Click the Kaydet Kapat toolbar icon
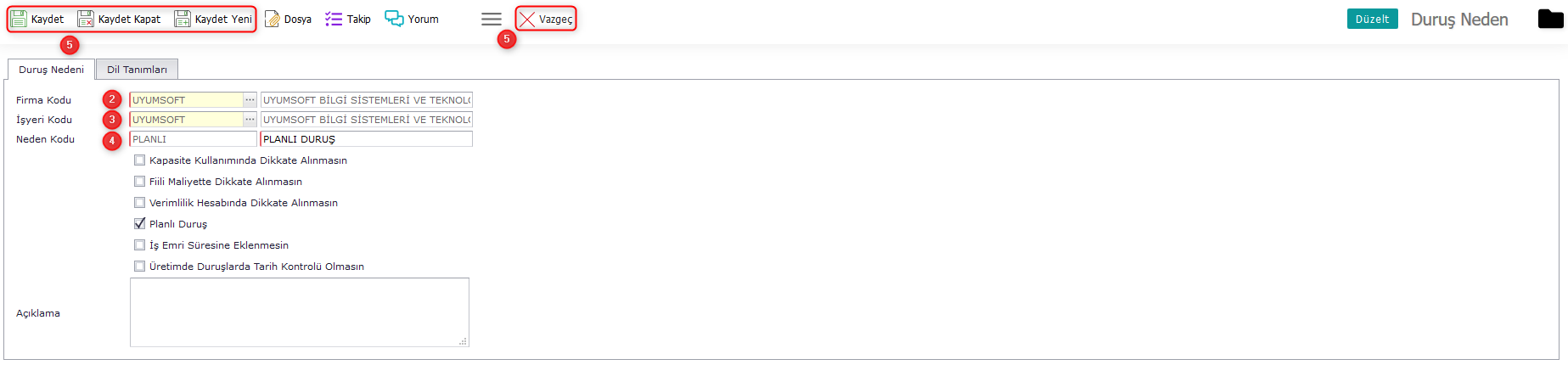 tap(86, 19)
